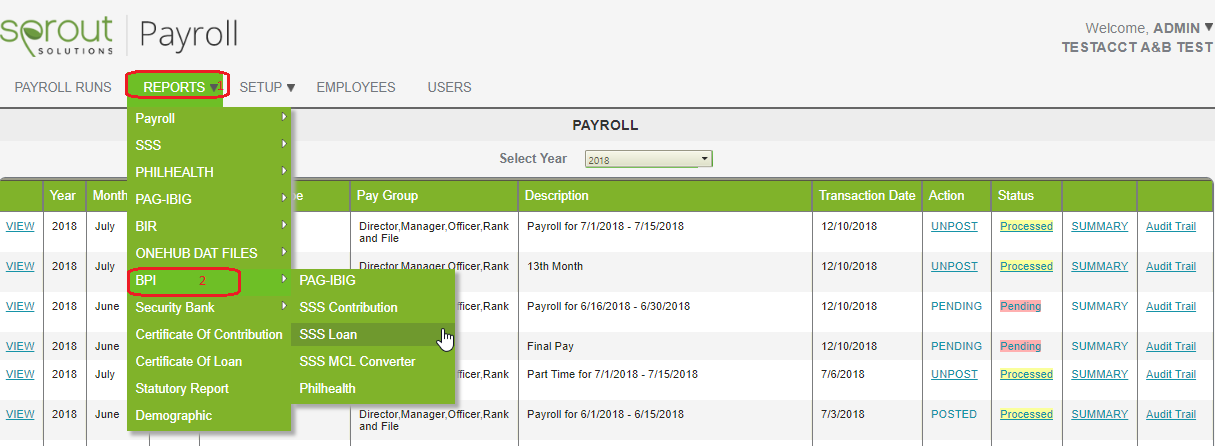The image size is (1215, 446).
Task: Open Audit Trail for the 7/3/2018 transaction
Action: [1171, 414]
